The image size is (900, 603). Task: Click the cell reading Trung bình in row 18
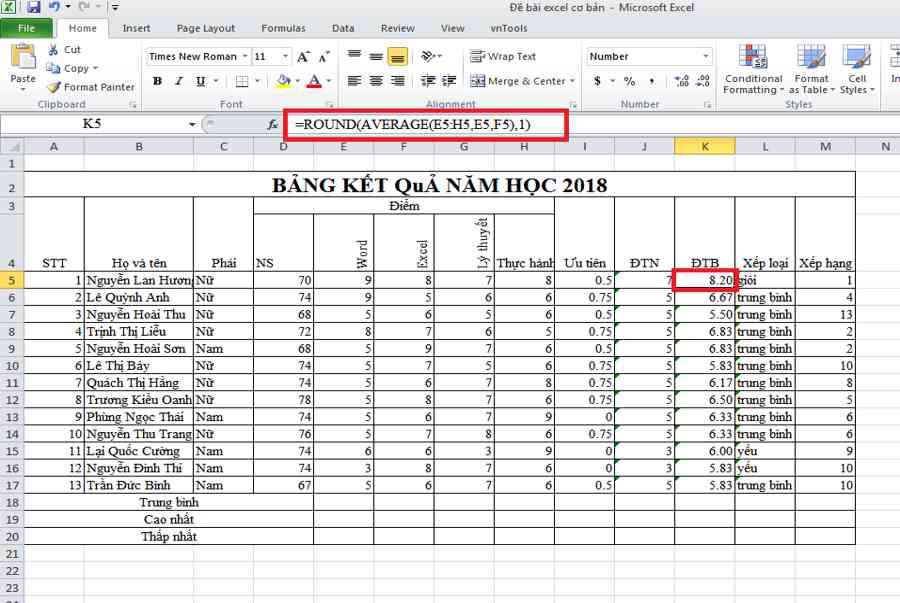coord(169,503)
